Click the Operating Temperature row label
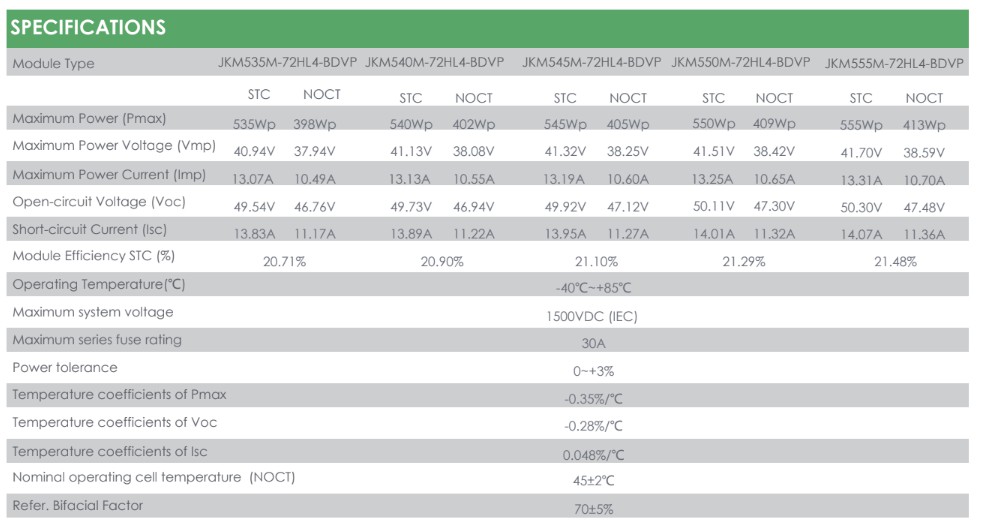 (x=99, y=284)
